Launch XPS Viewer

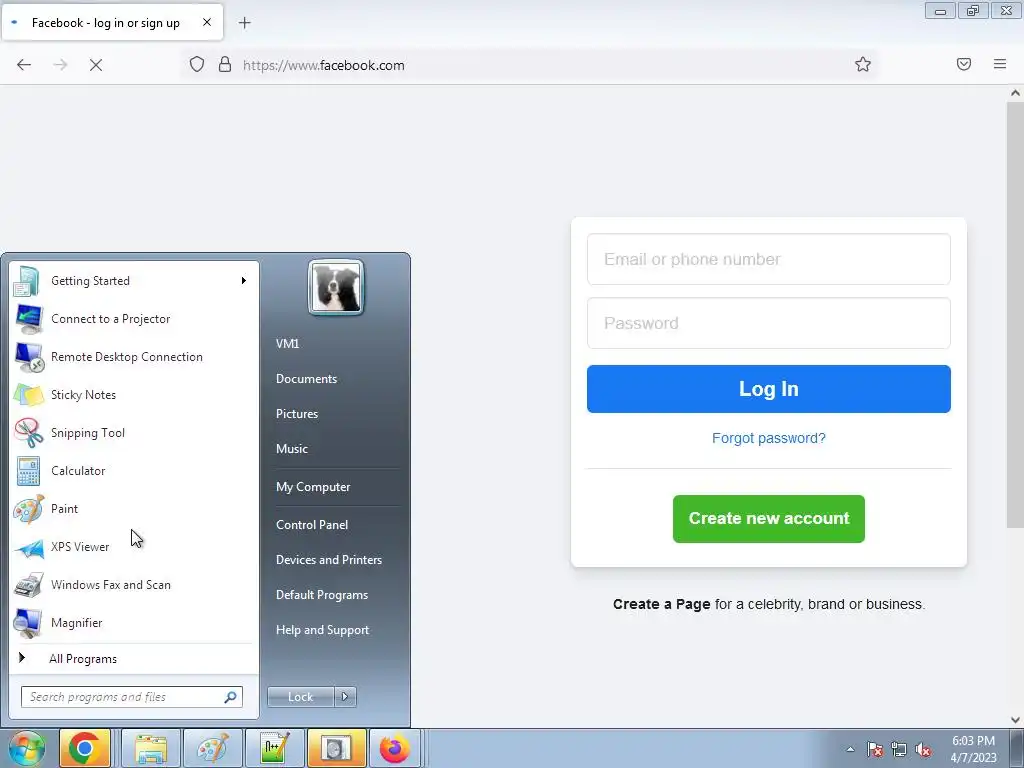pos(134,547)
